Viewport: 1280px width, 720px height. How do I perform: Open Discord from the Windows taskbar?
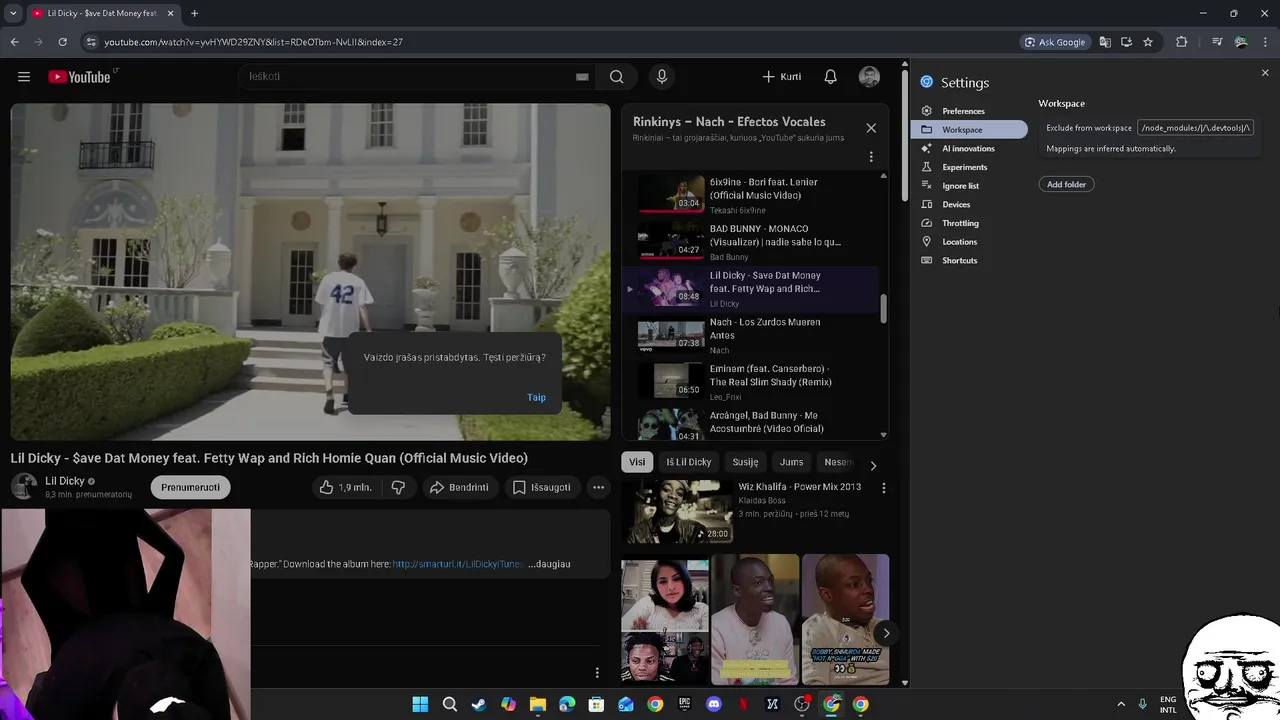coord(713,704)
